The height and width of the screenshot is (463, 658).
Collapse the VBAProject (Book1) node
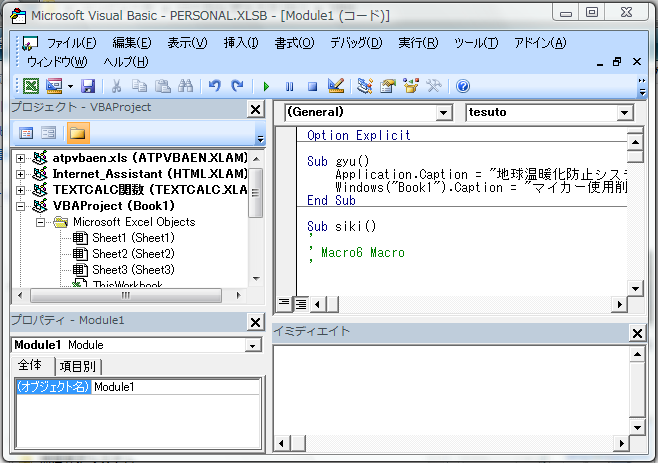pos(20,206)
